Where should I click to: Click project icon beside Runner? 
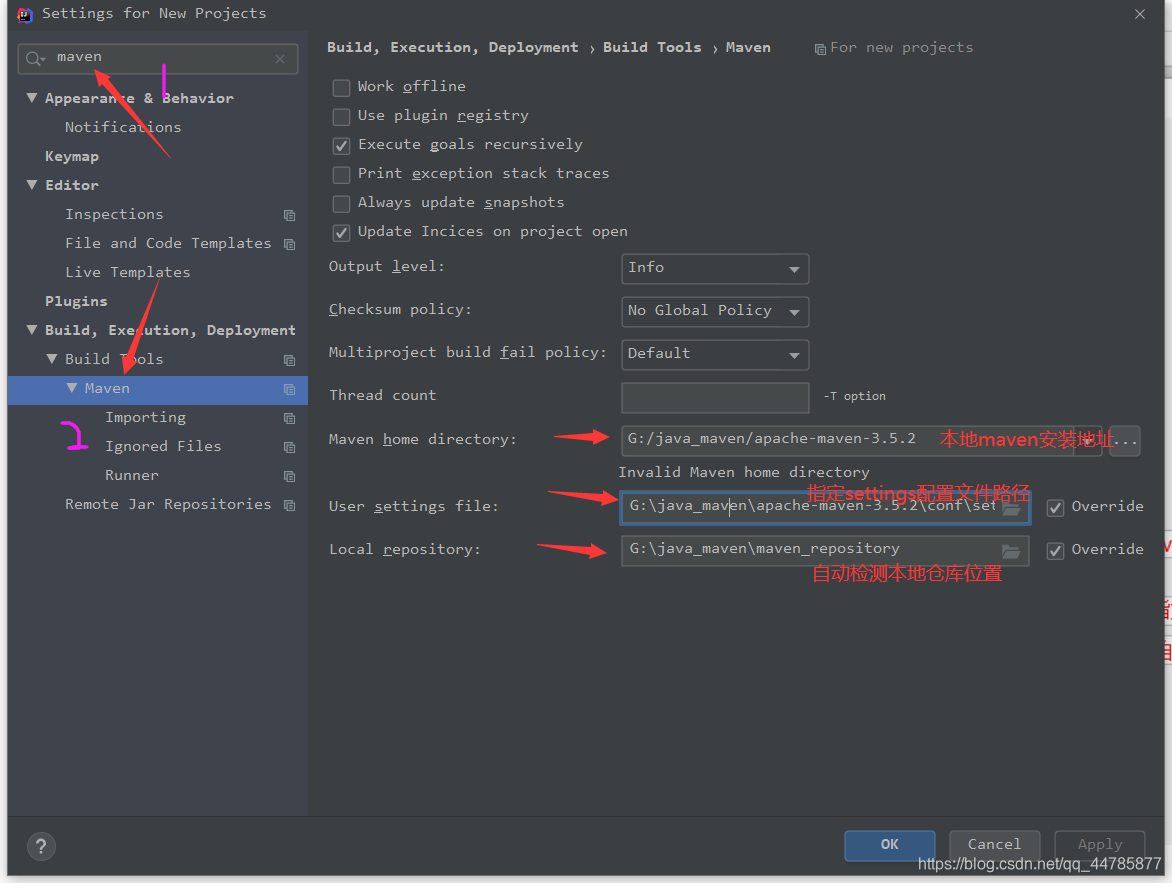point(289,476)
